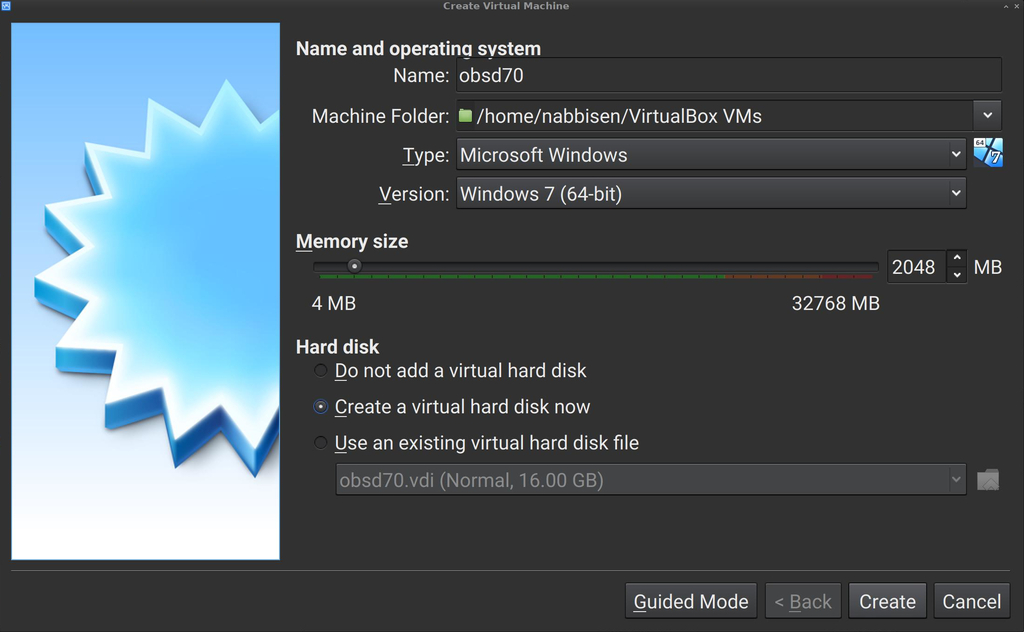Viewport: 1024px width, 632px height.
Task: Open the Type dropdown showing Microsoft Windows
Action: (x=711, y=155)
